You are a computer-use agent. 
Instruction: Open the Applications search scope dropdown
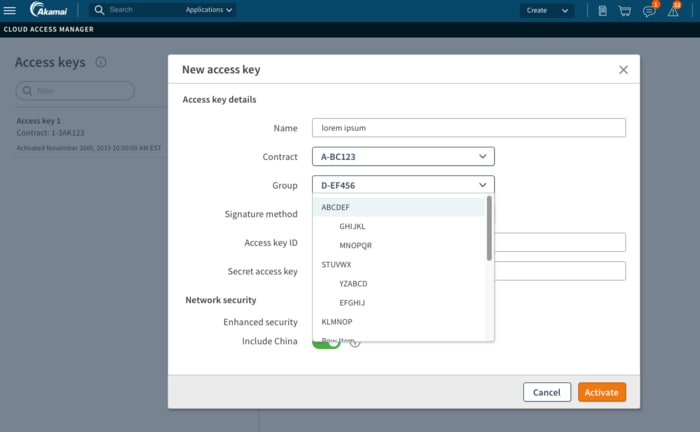point(210,10)
